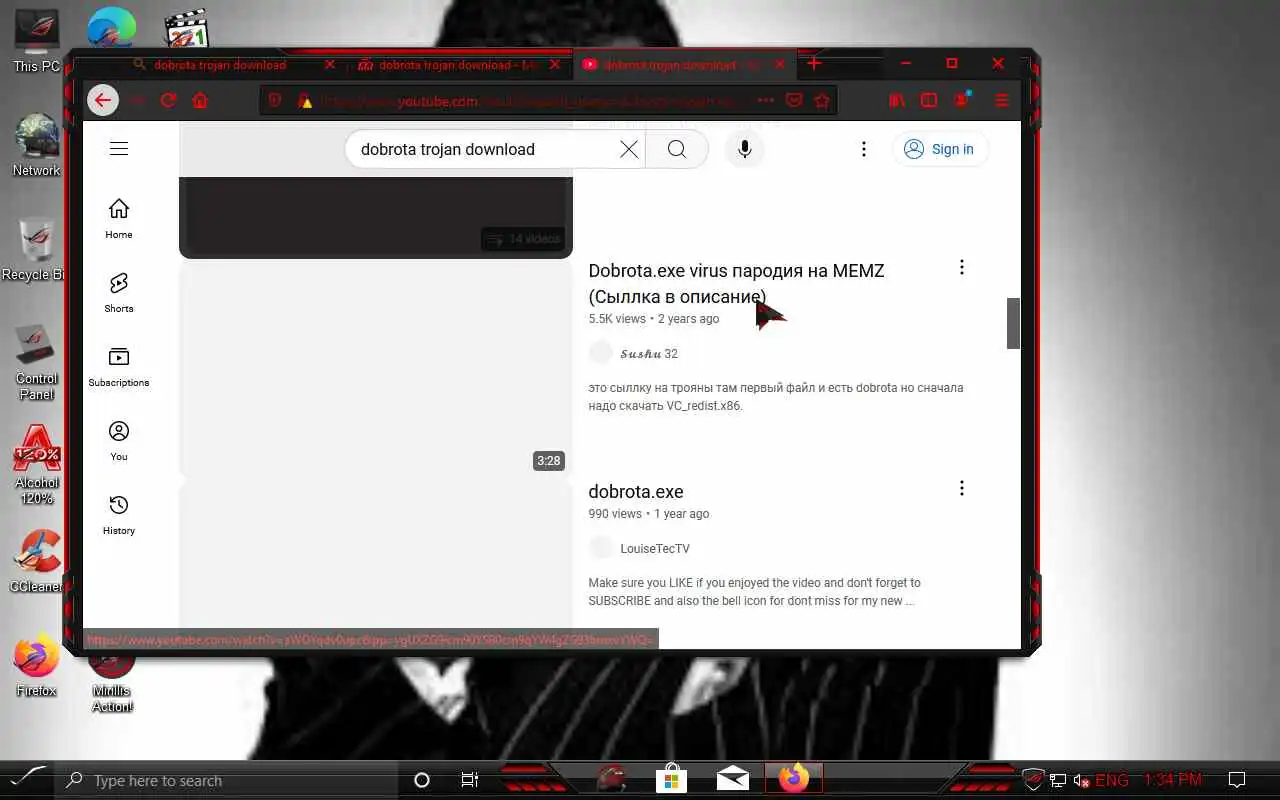Open the 14 videos playlist thumbnail
The image size is (1280, 800).
click(x=375, y=217)
